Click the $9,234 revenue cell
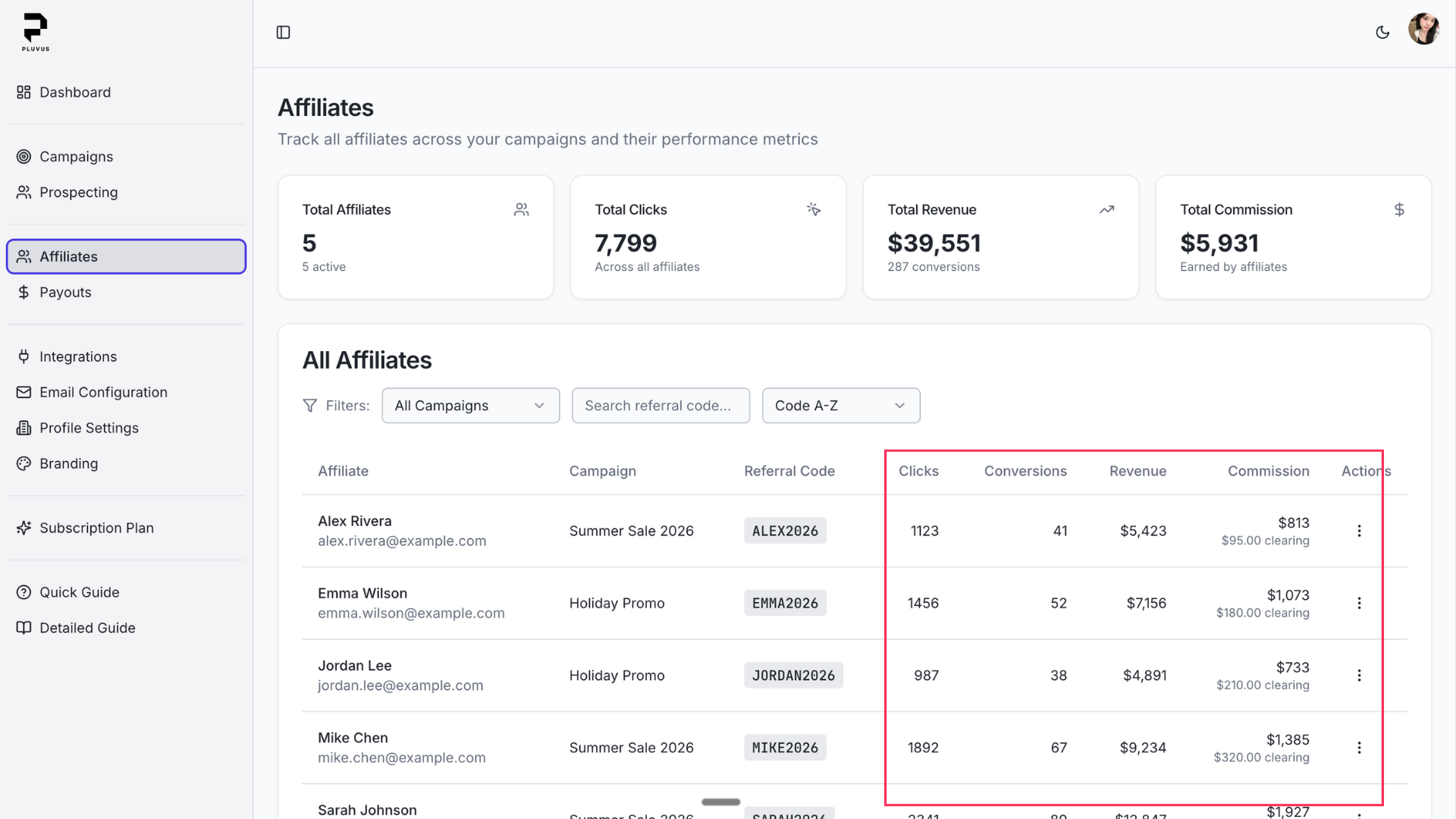The image size is (1456, 819). [x=1143, y=748]
